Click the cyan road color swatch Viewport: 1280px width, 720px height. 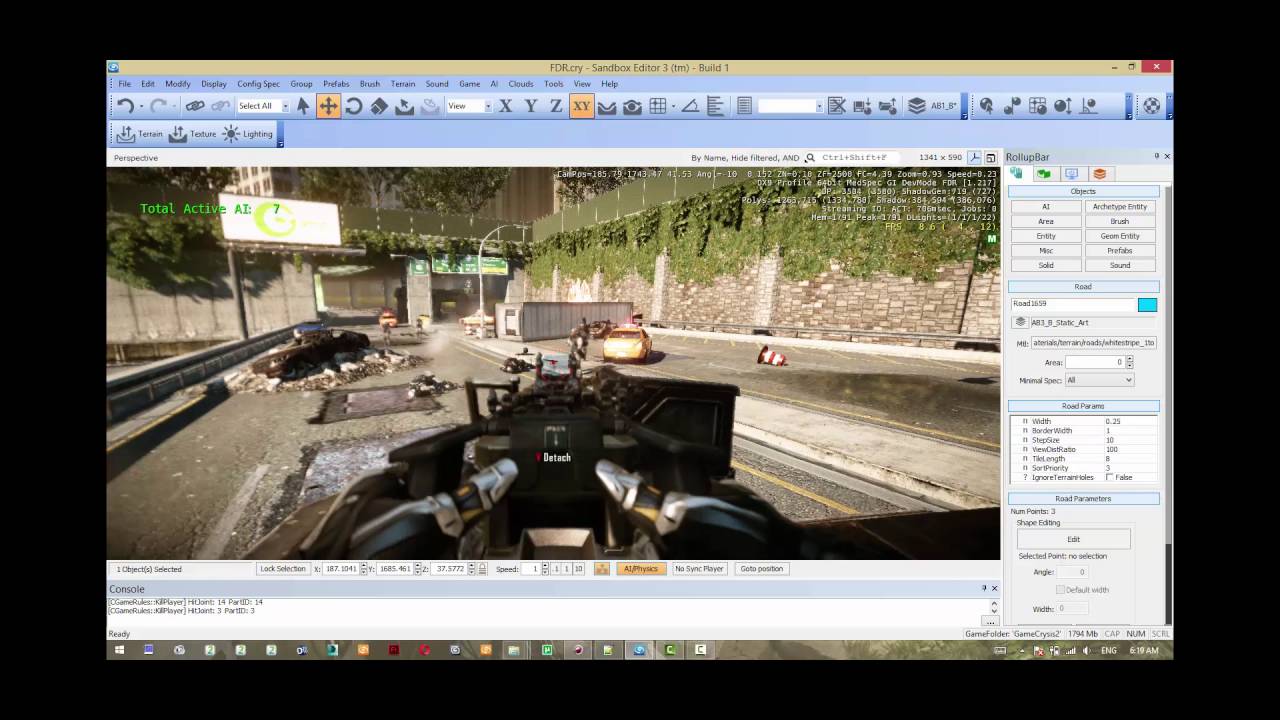coord(1147,305)
